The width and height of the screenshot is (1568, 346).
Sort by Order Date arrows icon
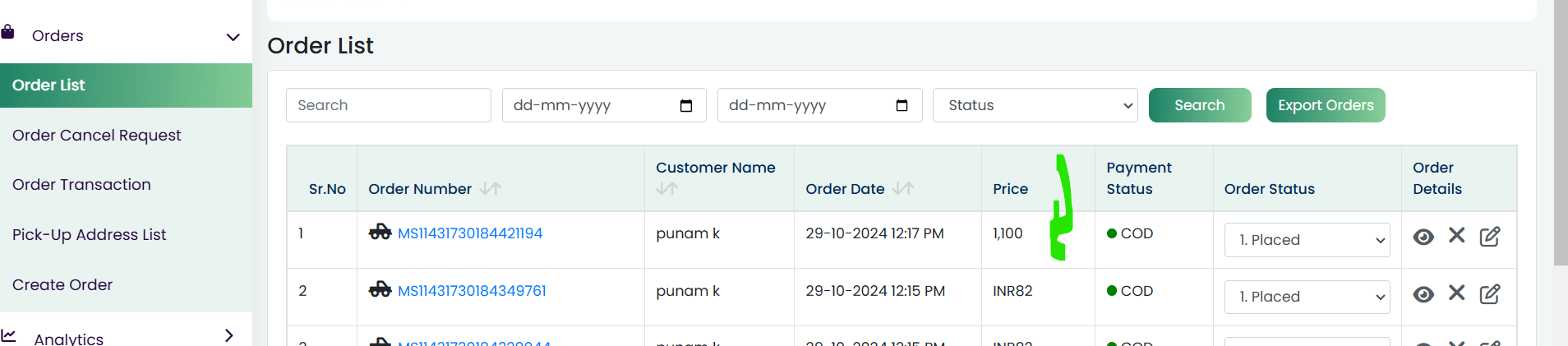903,188
